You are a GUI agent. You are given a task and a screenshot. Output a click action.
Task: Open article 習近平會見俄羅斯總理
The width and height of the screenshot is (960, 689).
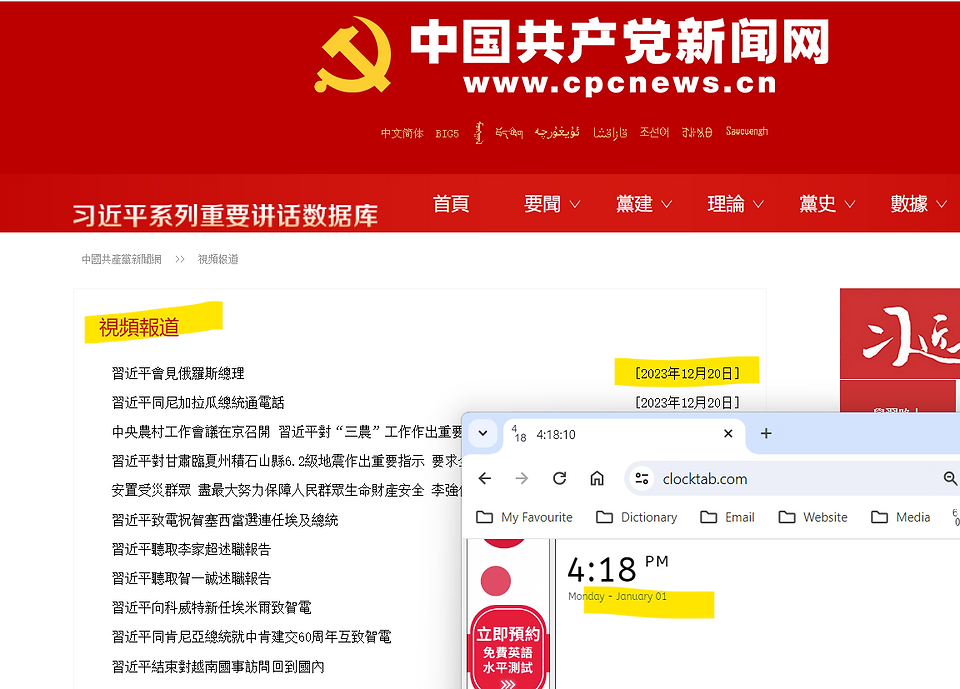pos(178,373)
